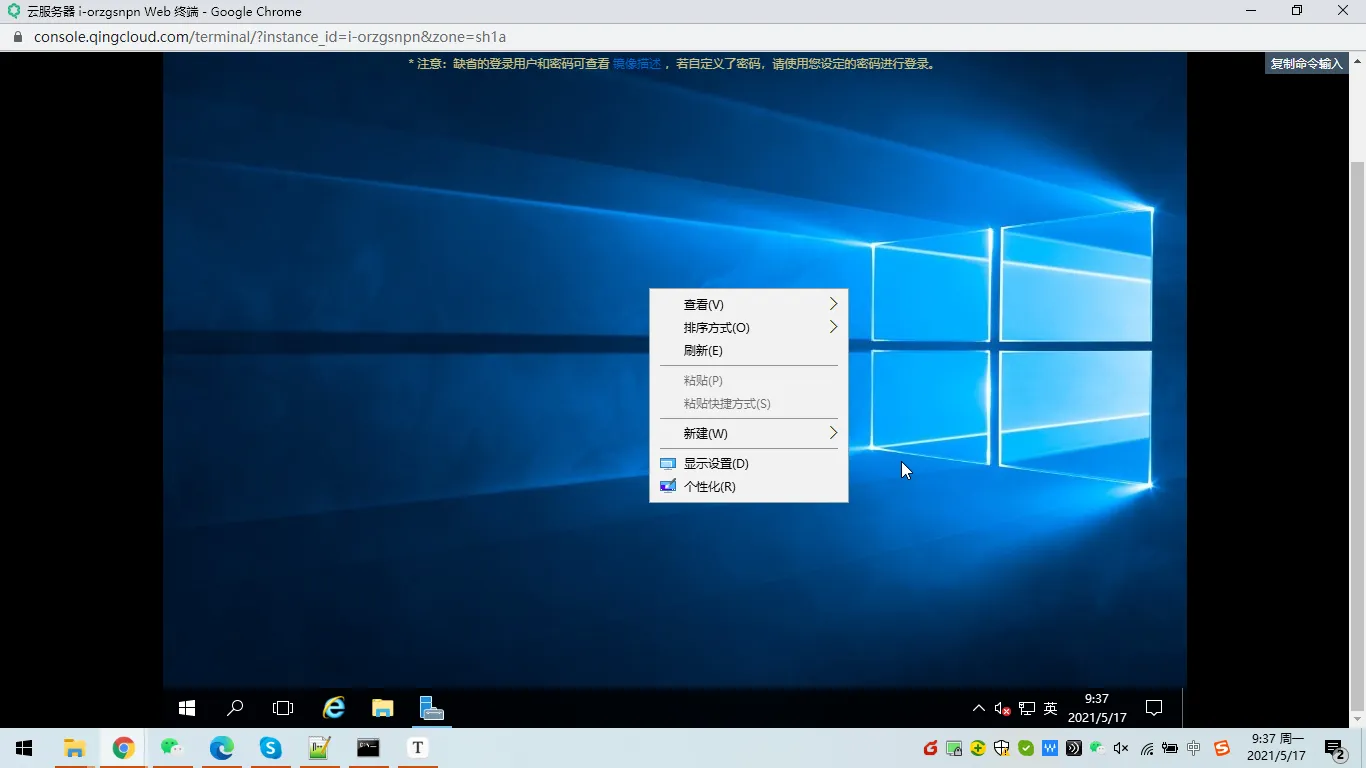Click the 复制命令输入 button
The image size is (1366, 768).
1306,62
